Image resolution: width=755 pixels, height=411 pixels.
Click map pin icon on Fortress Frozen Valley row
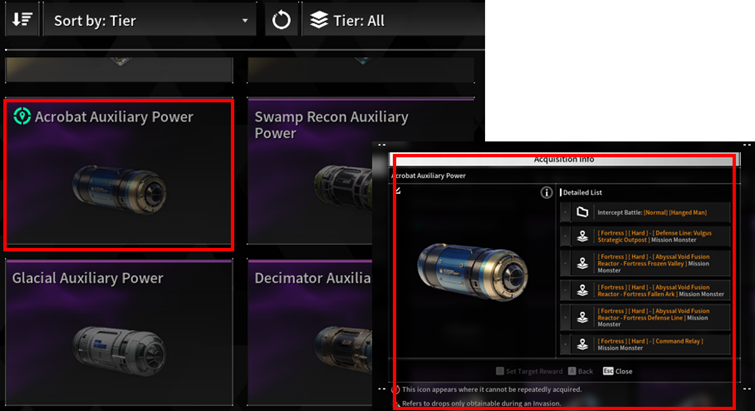tap(582, 263)
